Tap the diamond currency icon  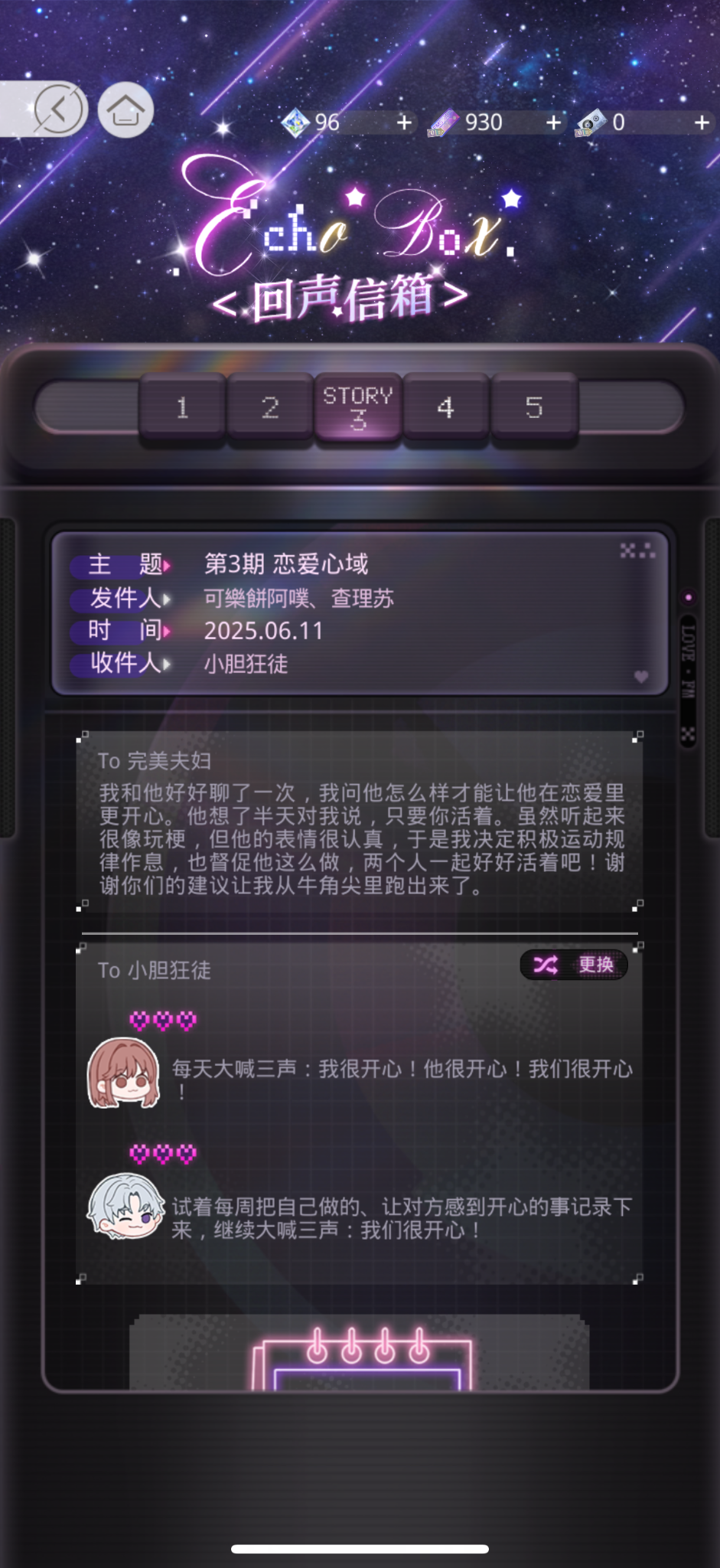[x=295, y=122]
